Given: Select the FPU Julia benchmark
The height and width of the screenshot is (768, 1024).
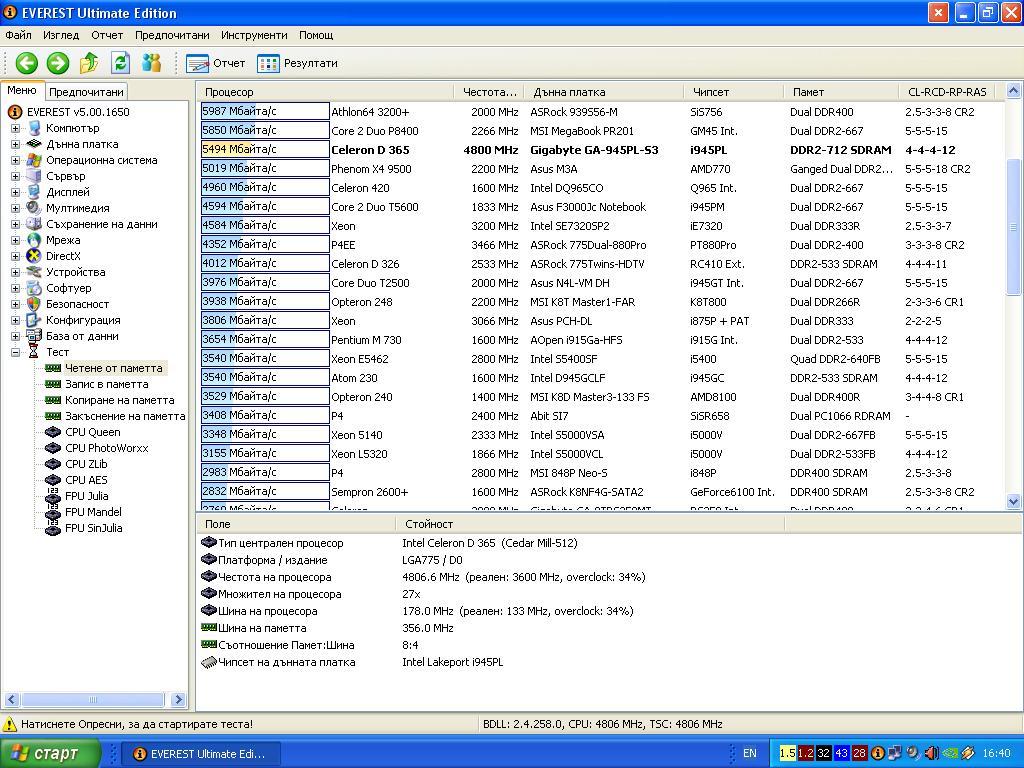Looking at the screenshot, I should [86, 496].
